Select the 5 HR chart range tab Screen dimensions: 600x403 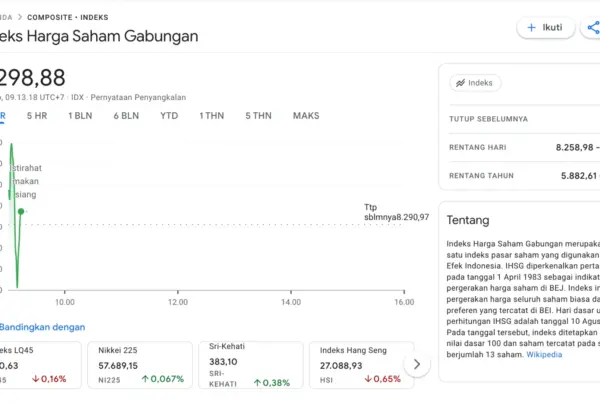[37, 116]
